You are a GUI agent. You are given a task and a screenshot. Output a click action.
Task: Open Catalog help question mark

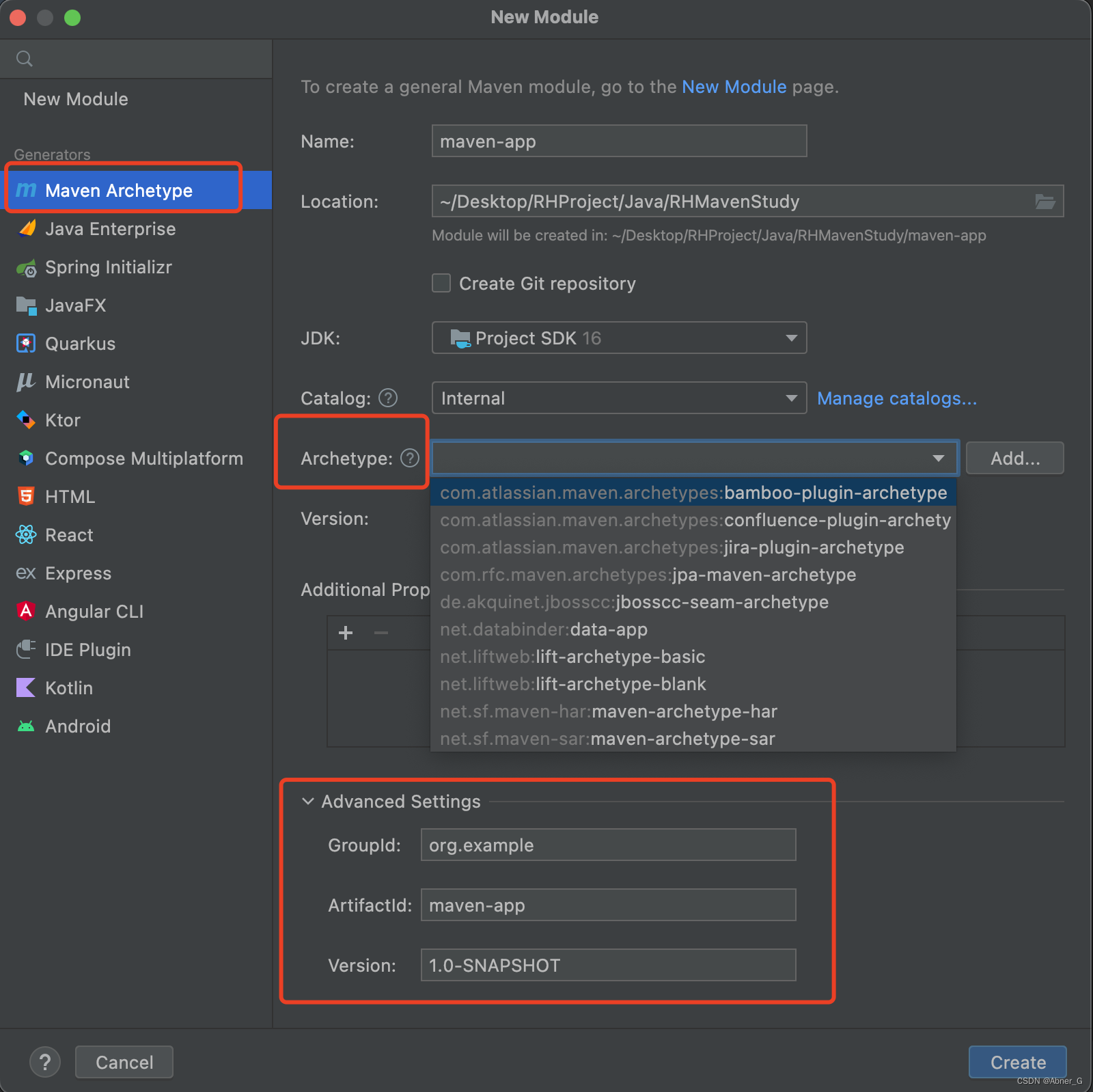[388, 398]
